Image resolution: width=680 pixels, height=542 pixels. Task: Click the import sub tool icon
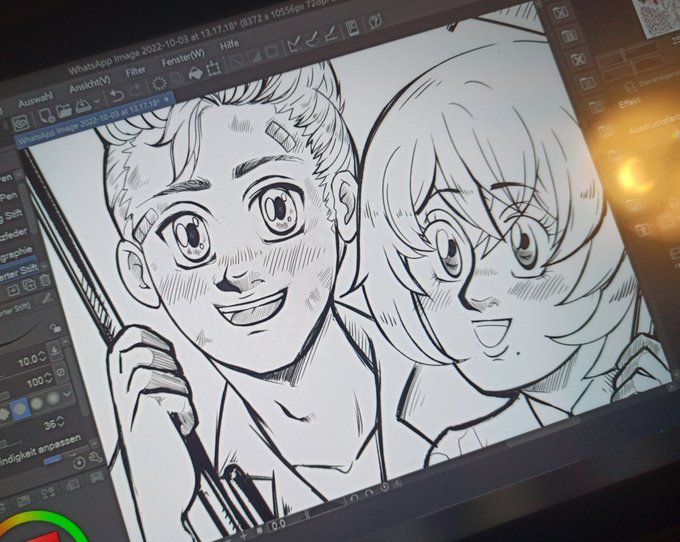13,289
